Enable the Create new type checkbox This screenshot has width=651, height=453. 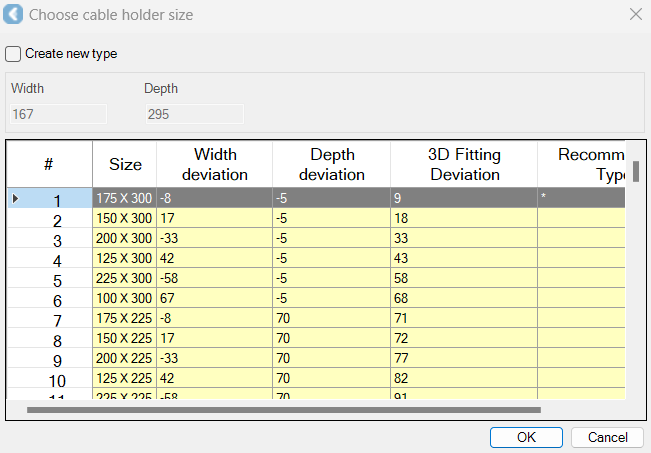click(x=13, y=54)
